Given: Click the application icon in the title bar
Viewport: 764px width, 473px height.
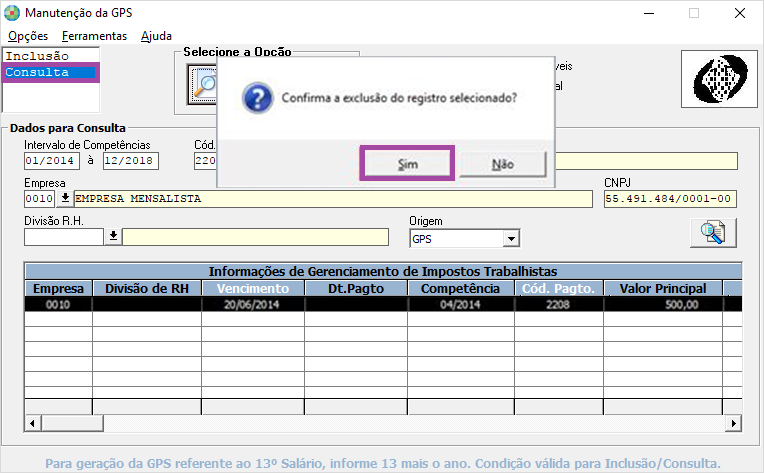Looking at the screenshot, I should coord(12,13).
